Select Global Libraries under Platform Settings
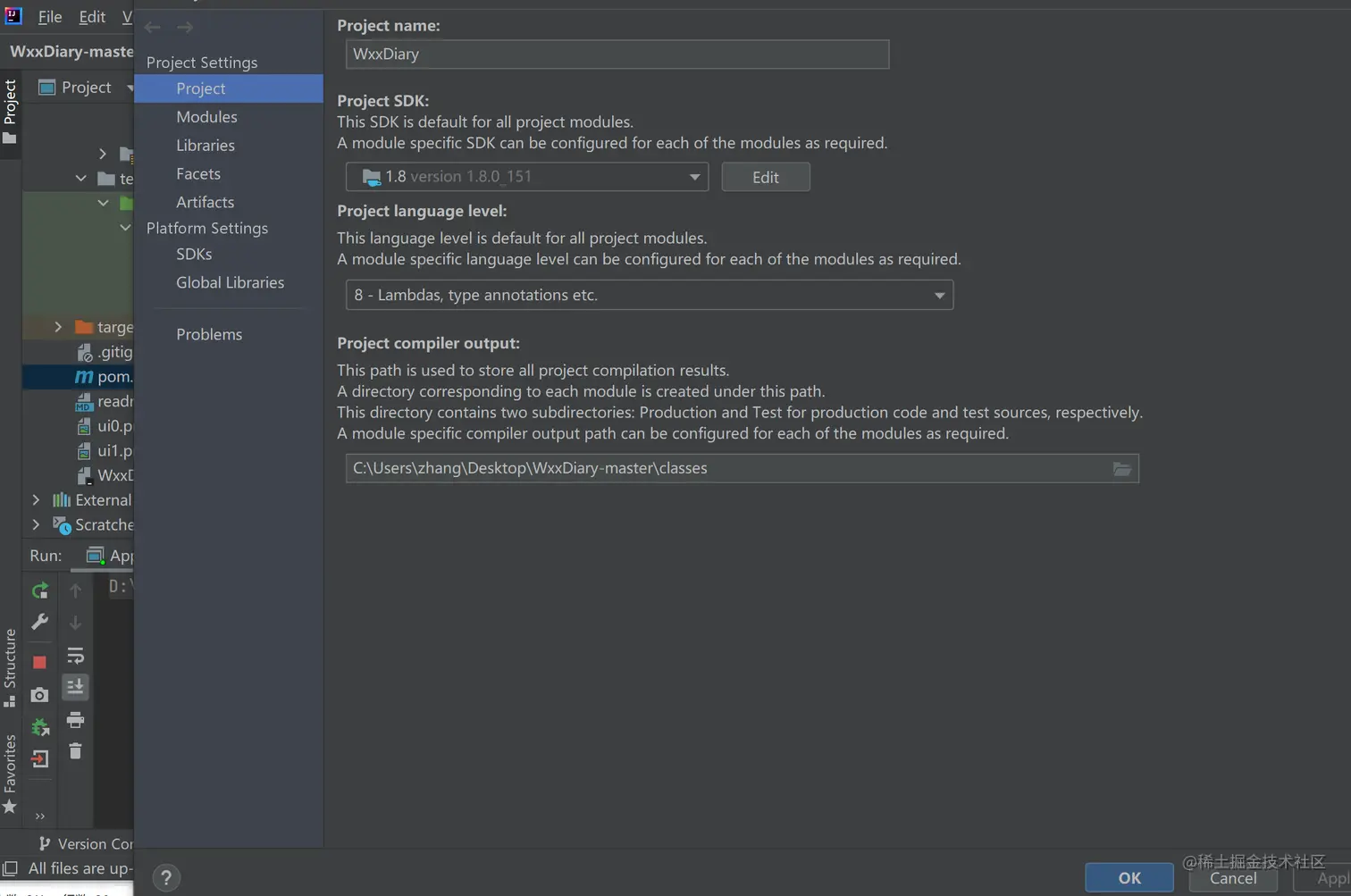Viewport: 1351px width, 896px height. [x=229, y=283]
